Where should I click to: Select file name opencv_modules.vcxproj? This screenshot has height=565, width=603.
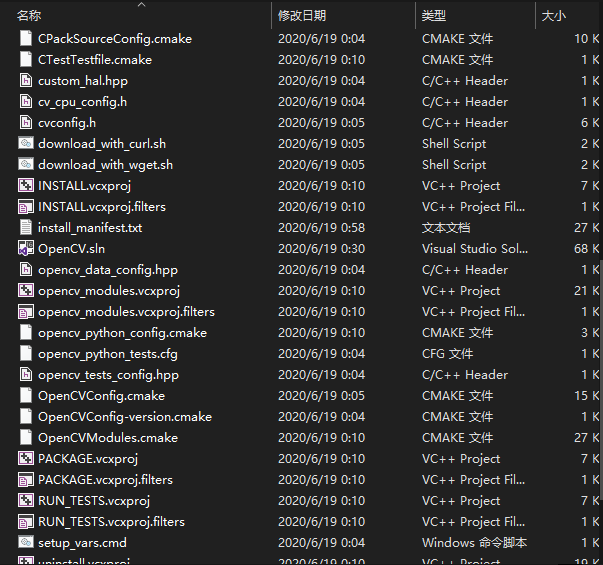pos(109,291)
